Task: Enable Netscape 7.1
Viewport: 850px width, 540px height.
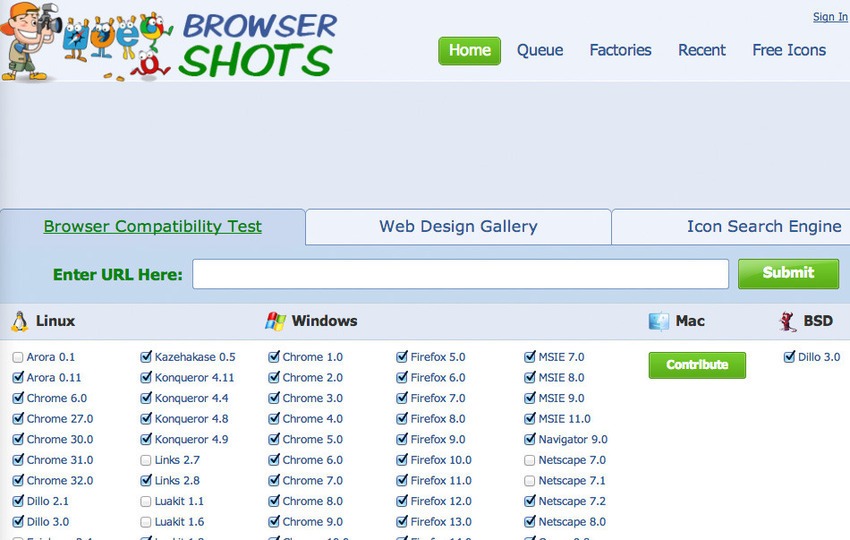Action: click(530, 481)
